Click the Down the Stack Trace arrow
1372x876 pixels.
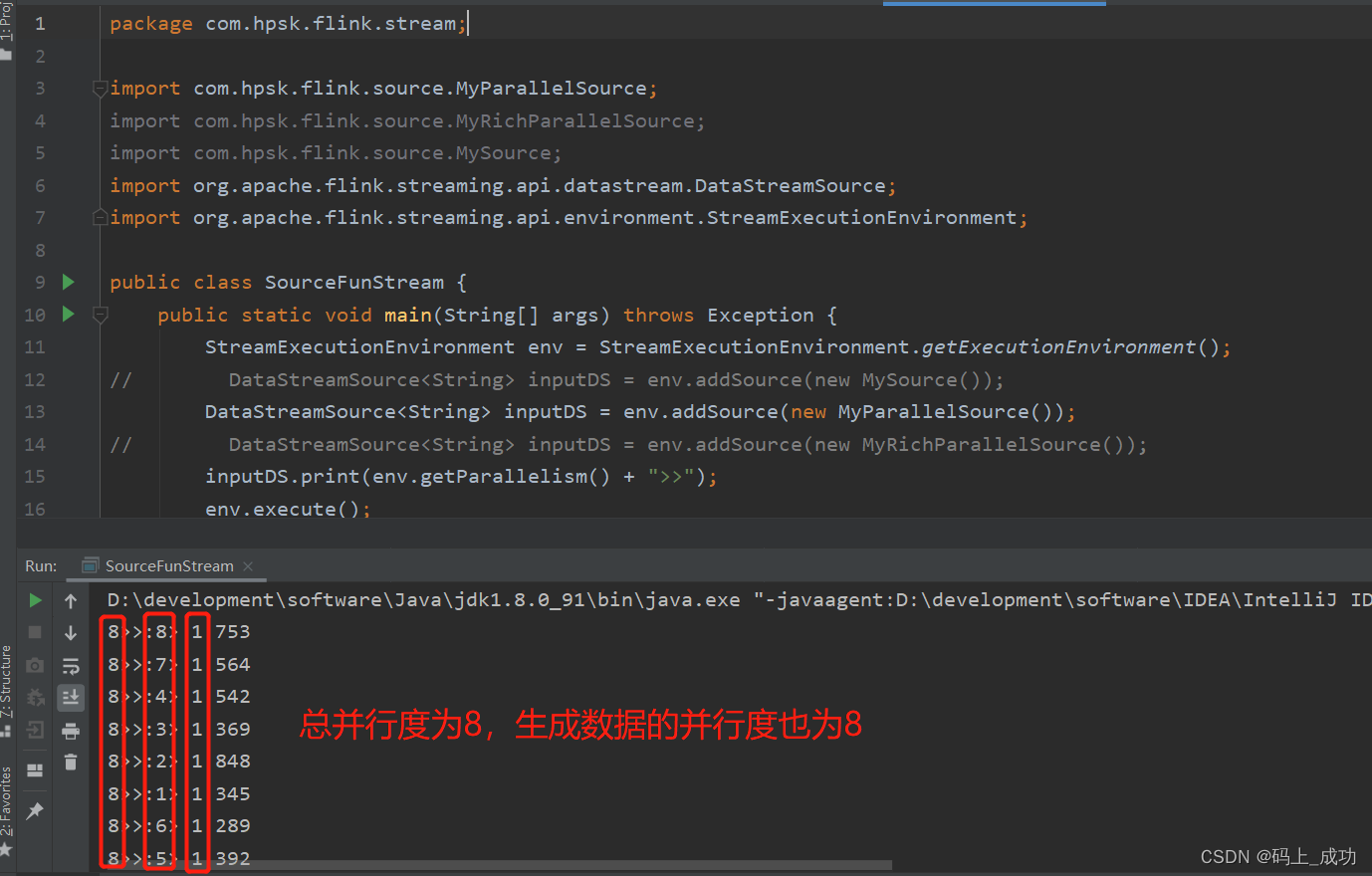click(71, 632)
